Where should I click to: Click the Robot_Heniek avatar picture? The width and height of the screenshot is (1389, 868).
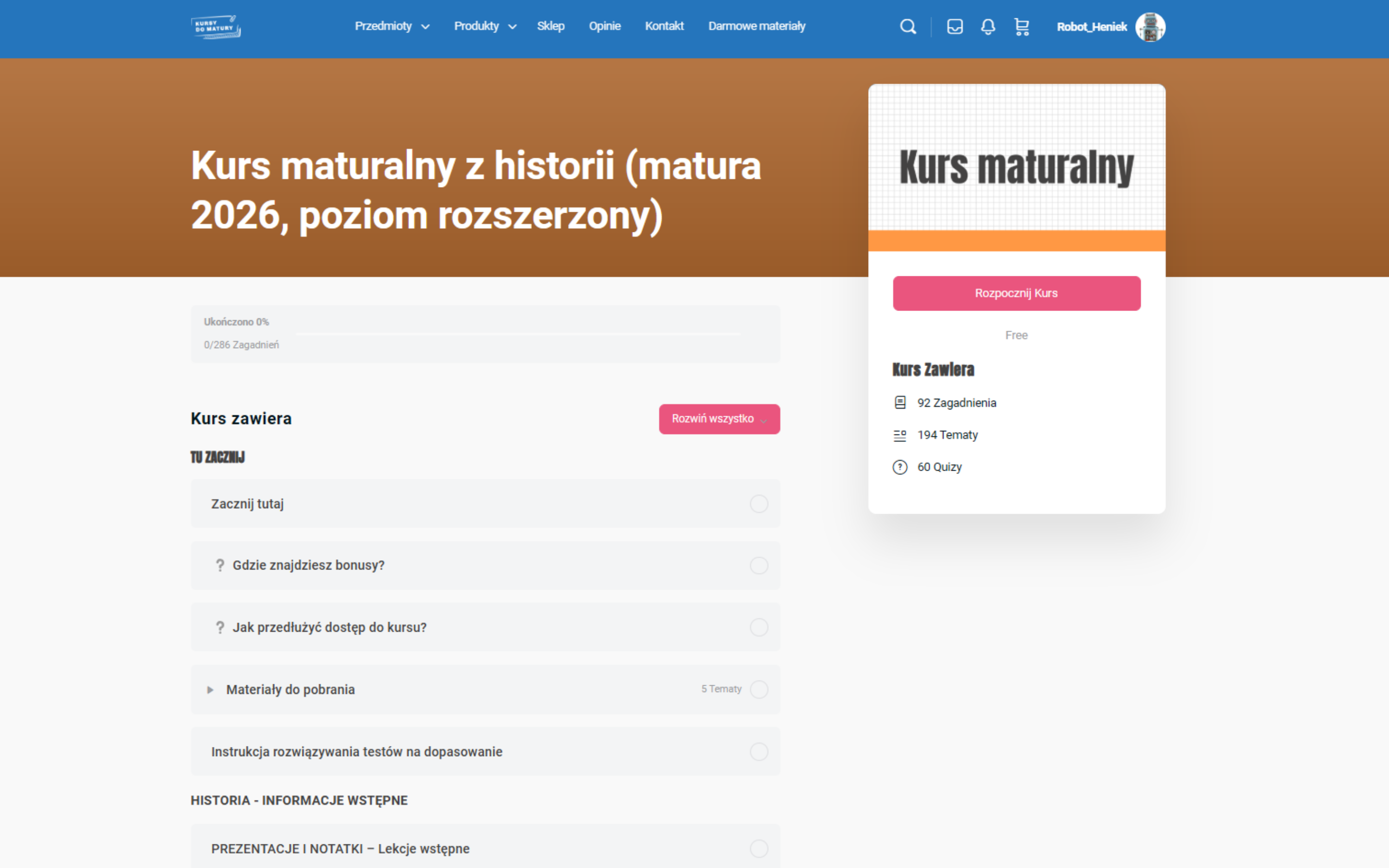point(1150,27)
